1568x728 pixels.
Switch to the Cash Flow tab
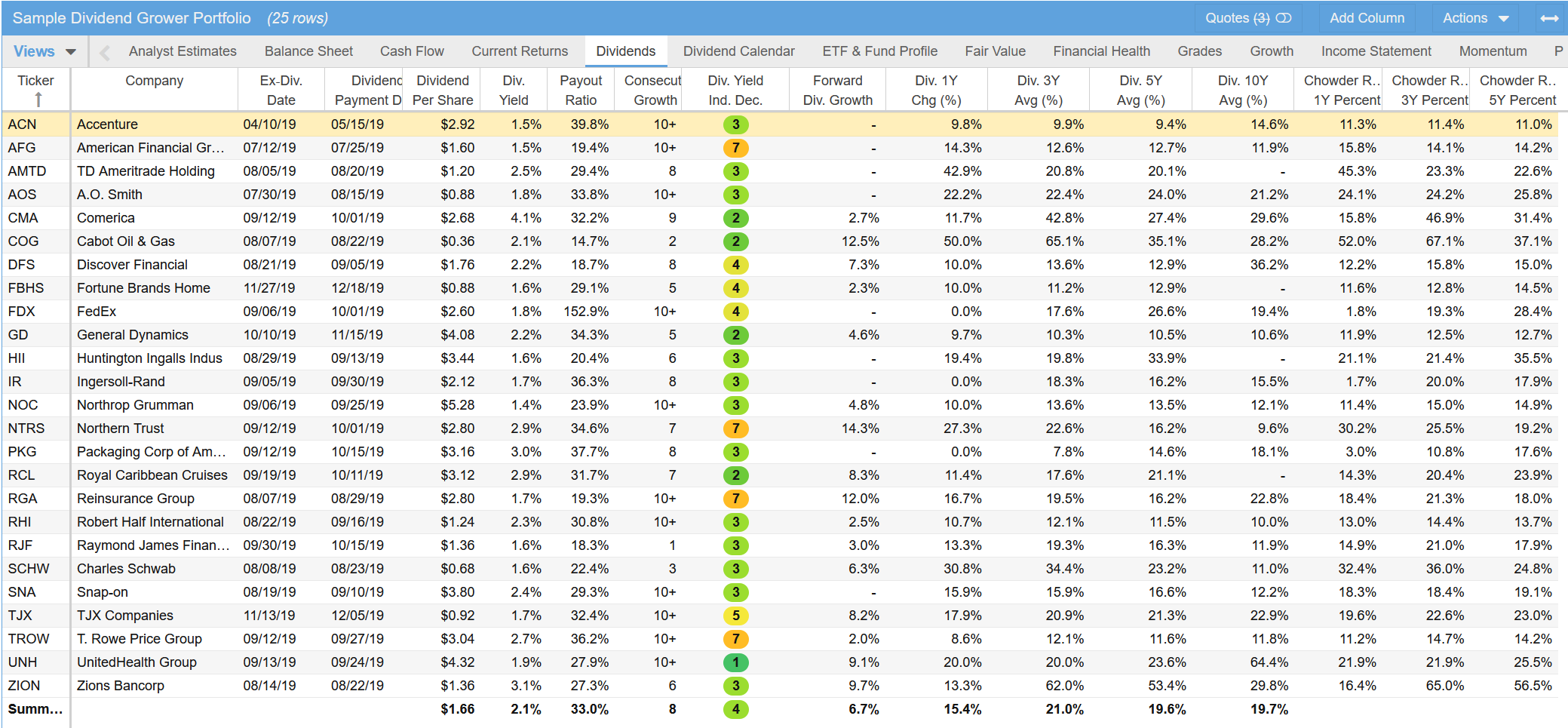tap(412, 51)
